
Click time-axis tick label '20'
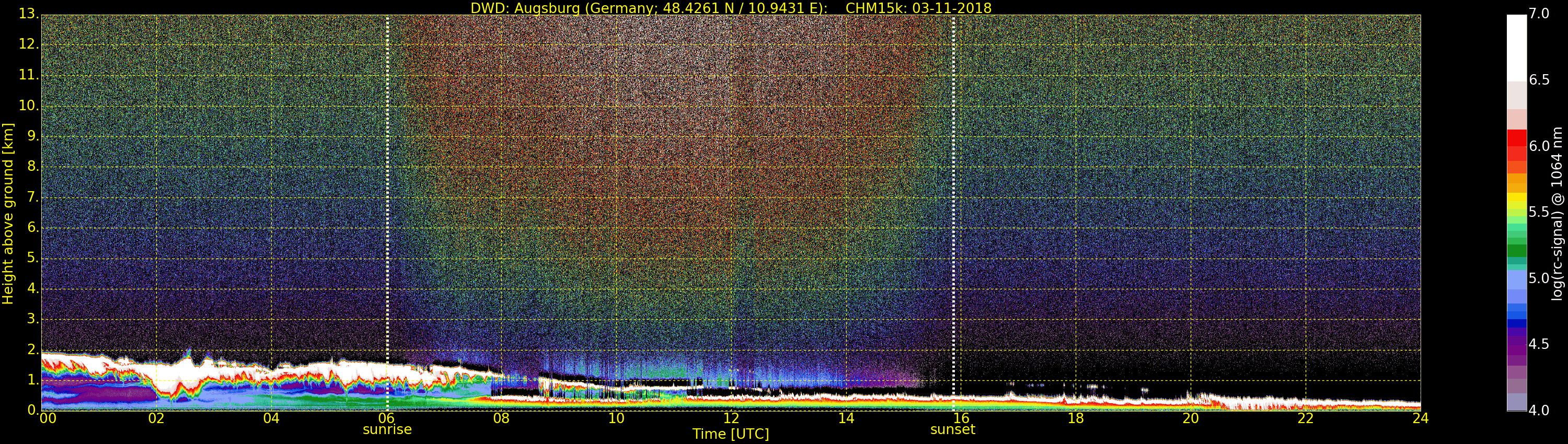1191,418
